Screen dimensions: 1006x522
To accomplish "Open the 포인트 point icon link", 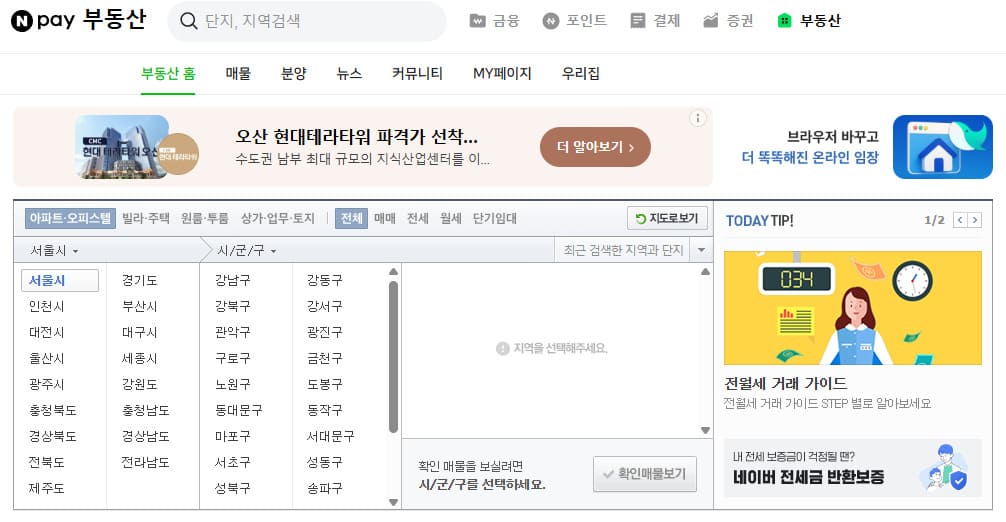I will (x=574, y=21).
